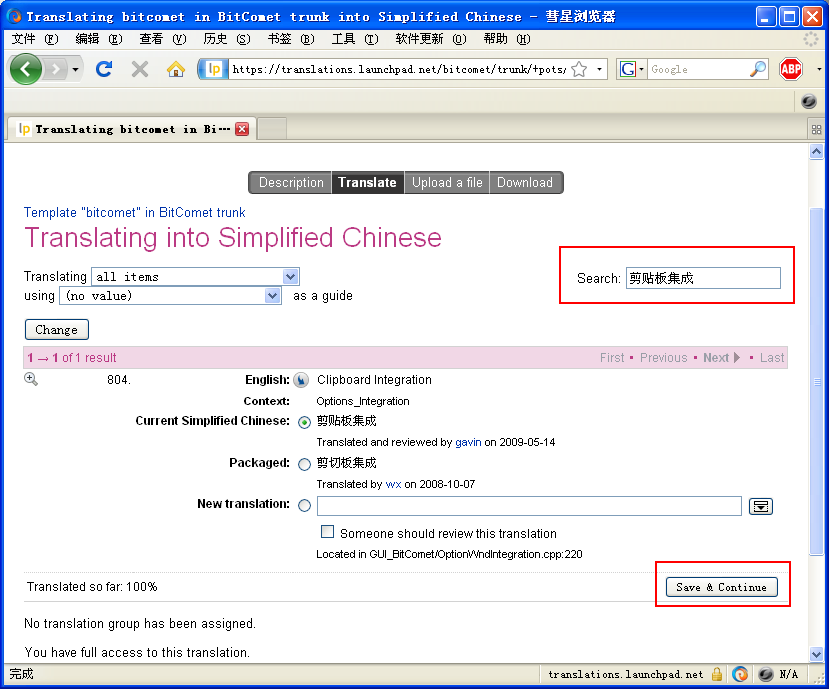Click the zoom icon beside item 804

[x=31, y=379]
